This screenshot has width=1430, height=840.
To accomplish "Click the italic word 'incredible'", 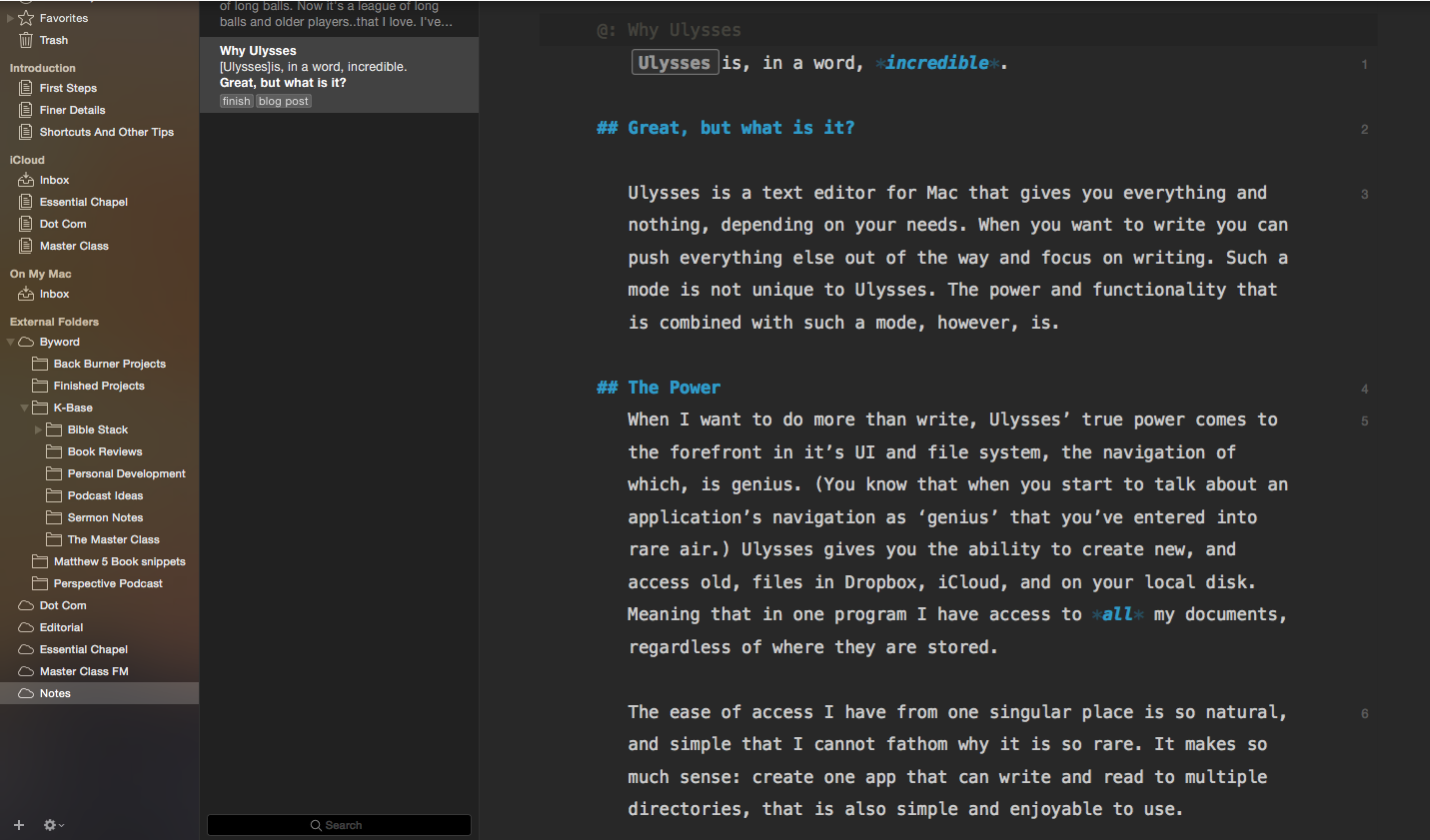I will coord(936,63).
